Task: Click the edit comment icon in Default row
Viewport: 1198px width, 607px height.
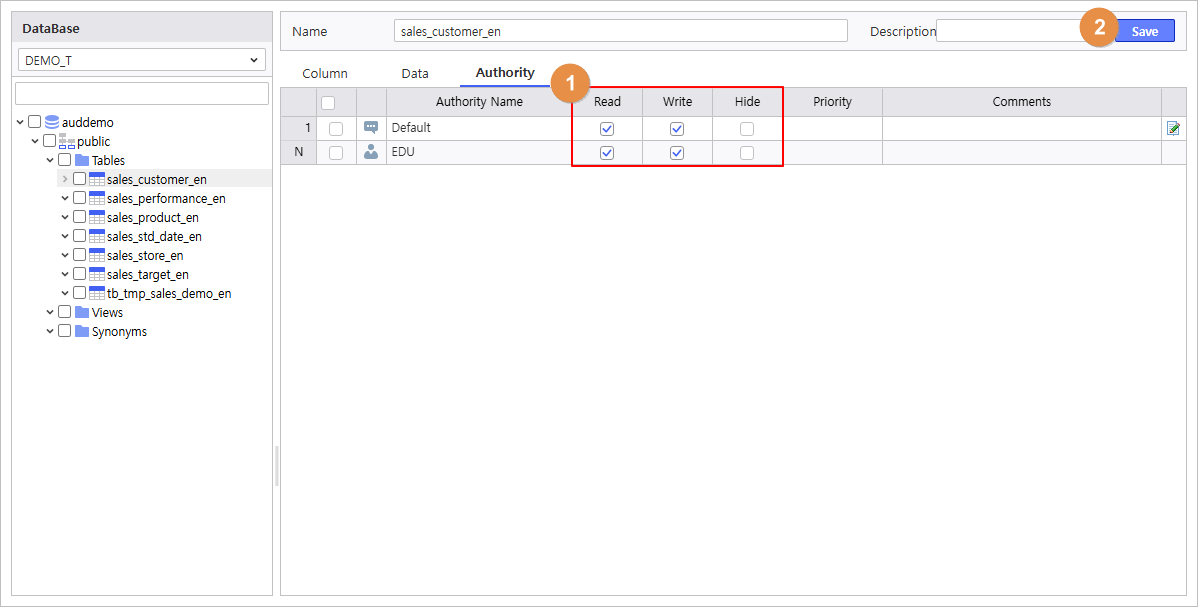Action: (1173, 128)
